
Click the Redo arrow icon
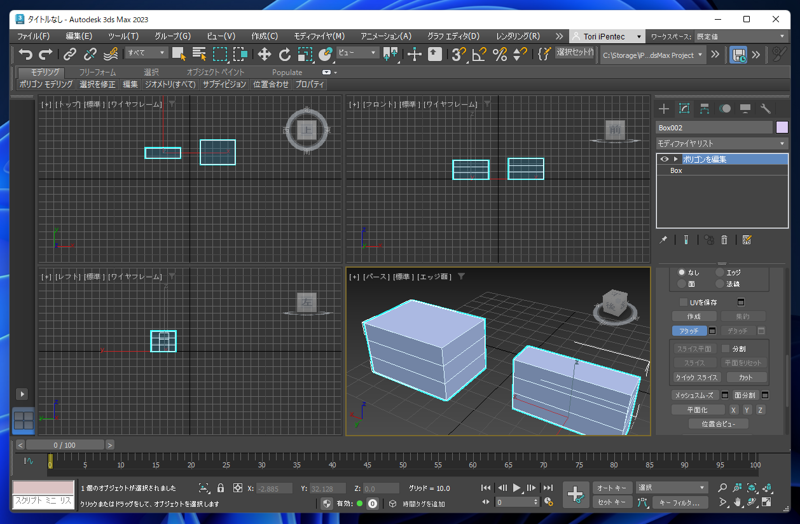(x=46, y=54)
